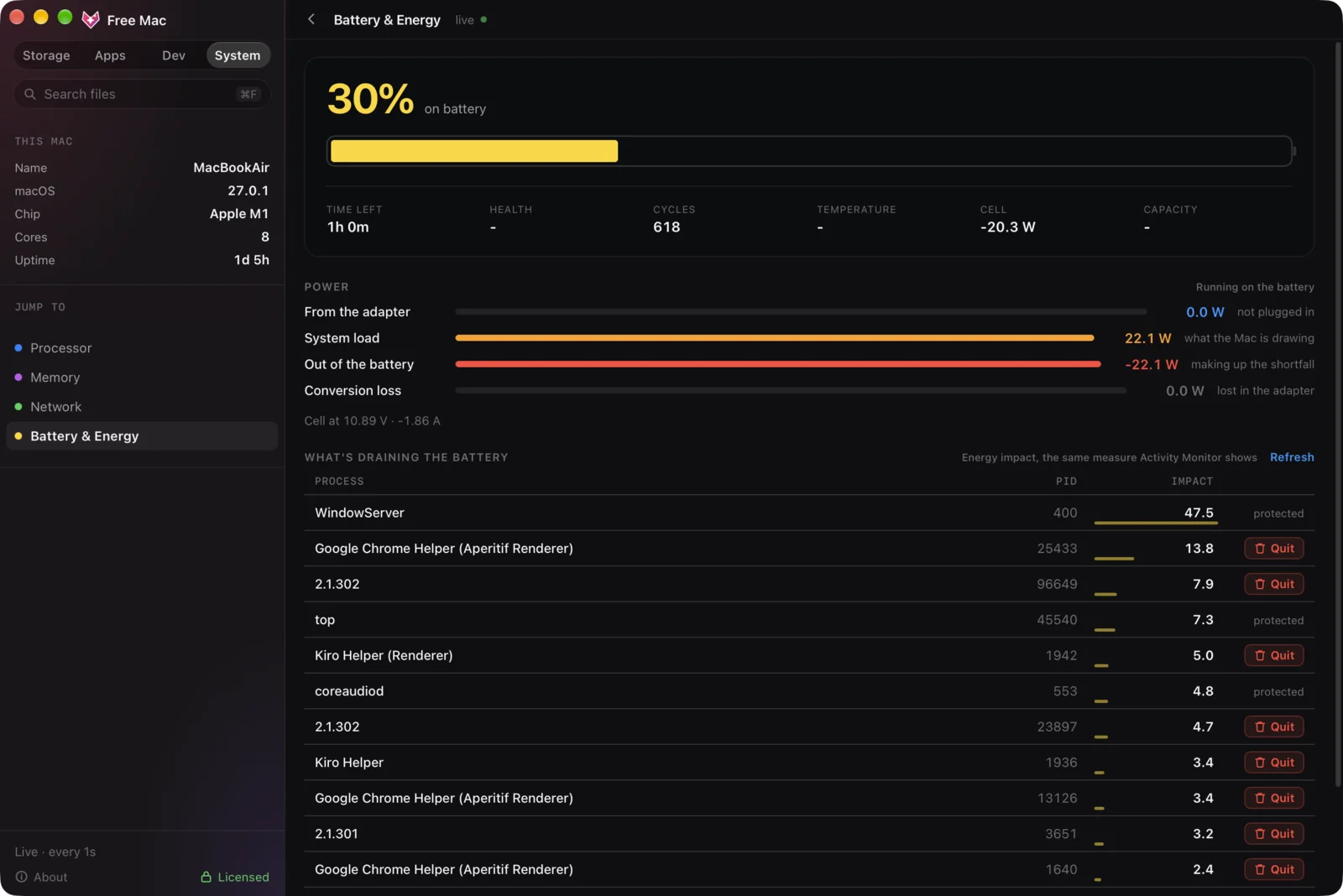Quit Kiro Helper (Renderer) process
1343x896 pixels.
(x=1274, y=655)
